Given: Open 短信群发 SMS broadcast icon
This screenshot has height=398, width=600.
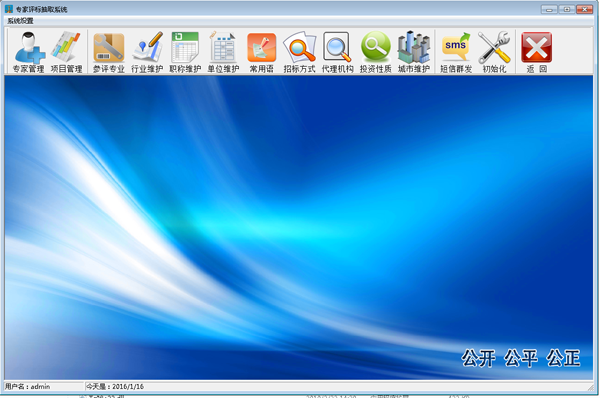Looking at the screenshot, I should click(456, 52).
